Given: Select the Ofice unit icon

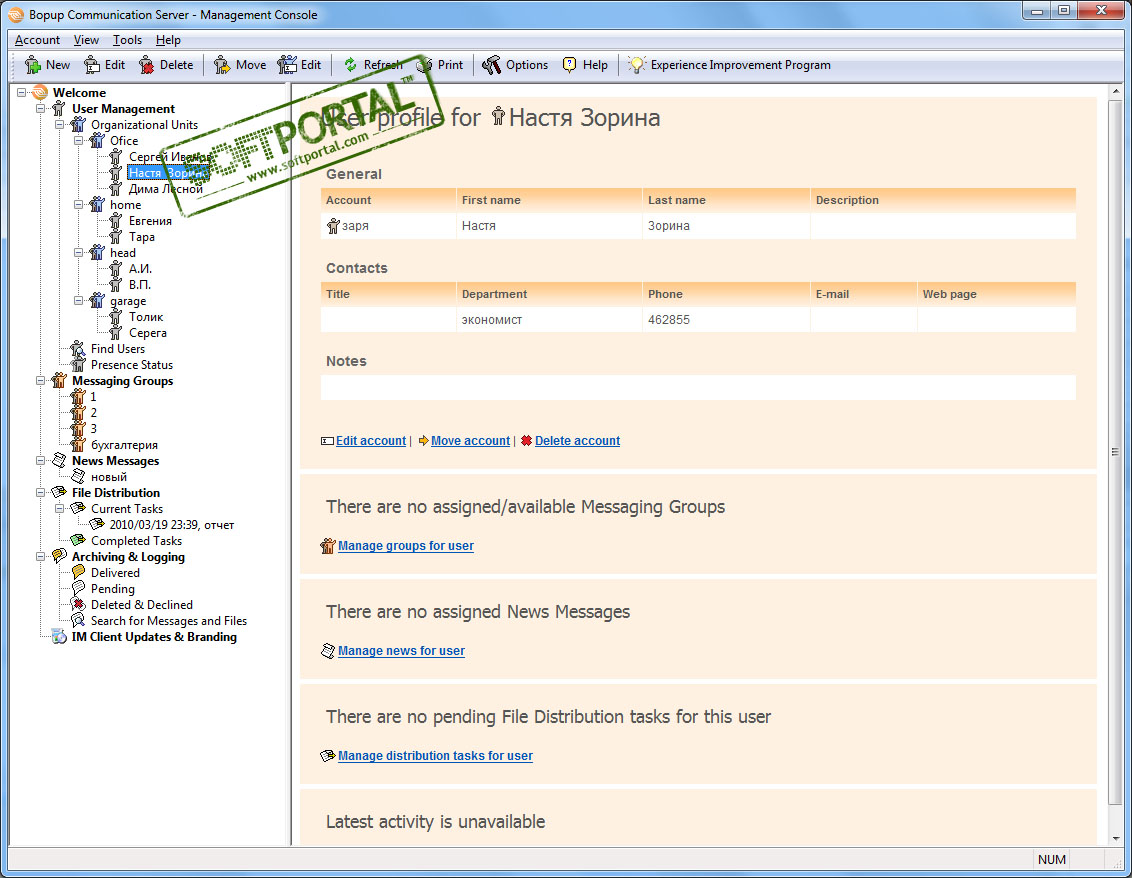Looking at the screenshot, I should [97, 141].
